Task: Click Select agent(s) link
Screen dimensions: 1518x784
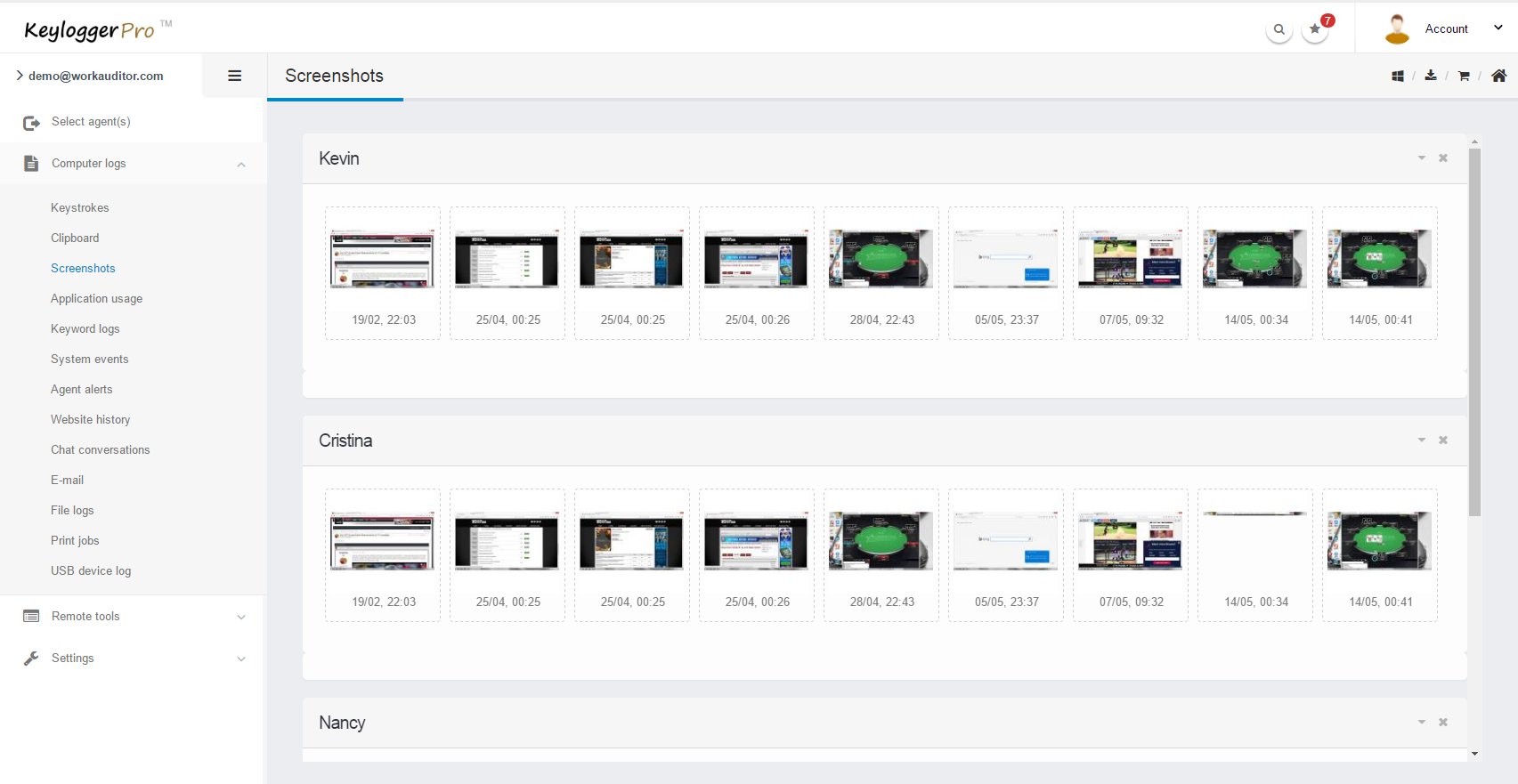Action: click(x=91, y=122)
